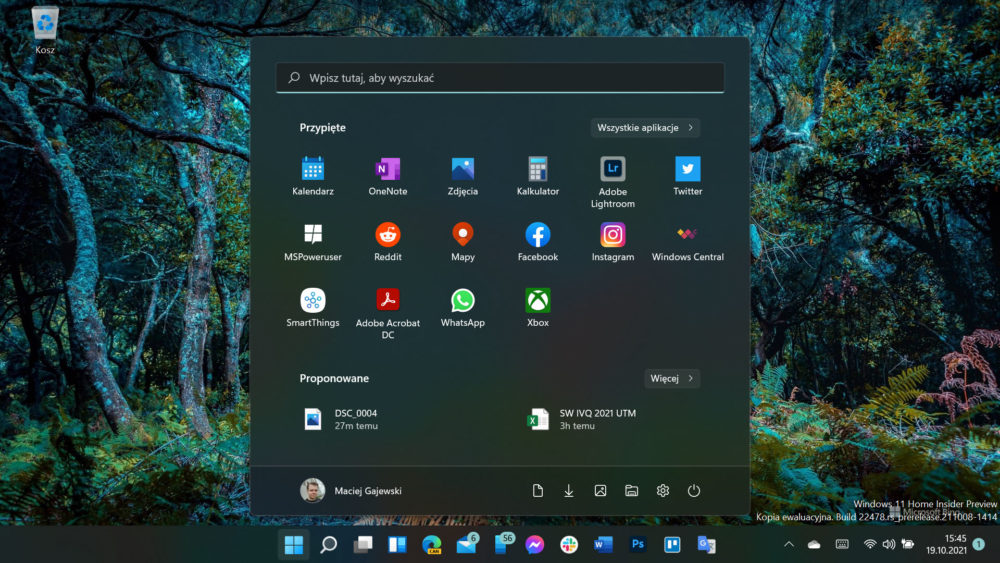Open Maciej Gajewski account menu
This screenshot has height=563, width=1000.
click(351, 490)
